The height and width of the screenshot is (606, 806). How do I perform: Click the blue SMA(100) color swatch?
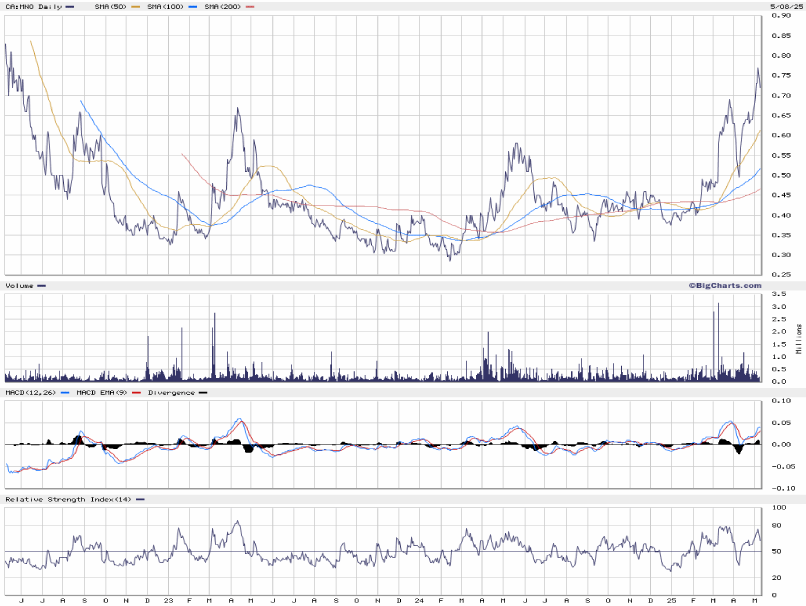tap(195, 6)
